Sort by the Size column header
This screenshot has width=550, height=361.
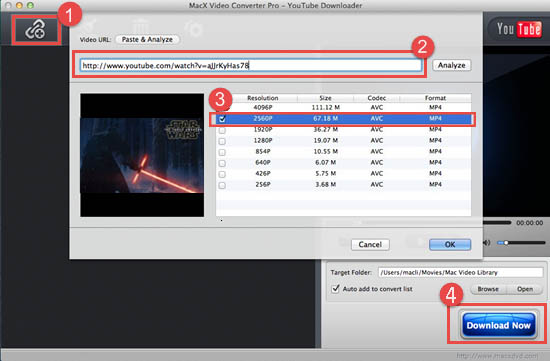(325, 98)
